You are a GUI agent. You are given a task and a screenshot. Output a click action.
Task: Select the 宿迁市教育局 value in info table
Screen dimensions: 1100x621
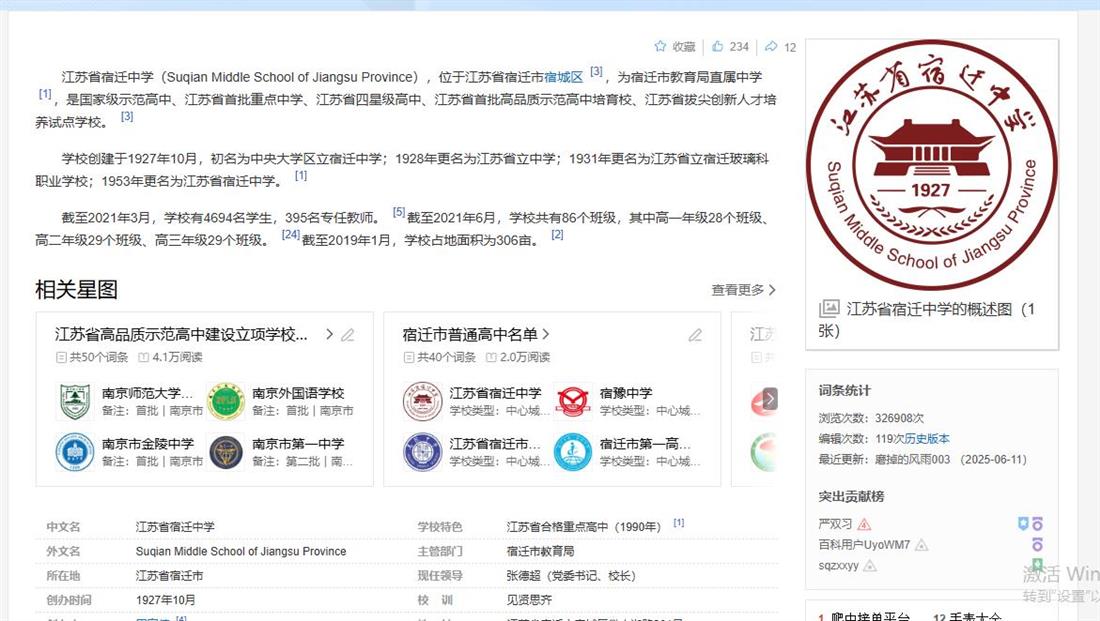coord(540,552)
